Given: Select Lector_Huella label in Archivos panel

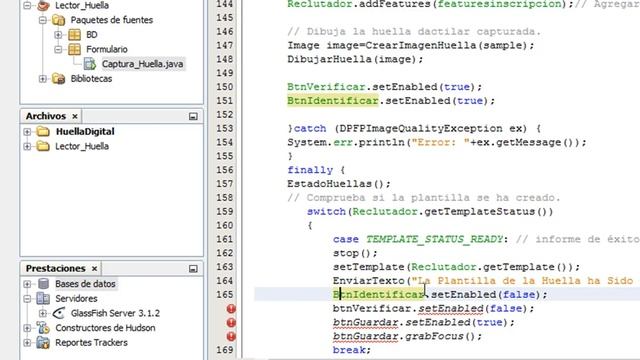Looking at the screenshot, I should (x=82, y=146).
